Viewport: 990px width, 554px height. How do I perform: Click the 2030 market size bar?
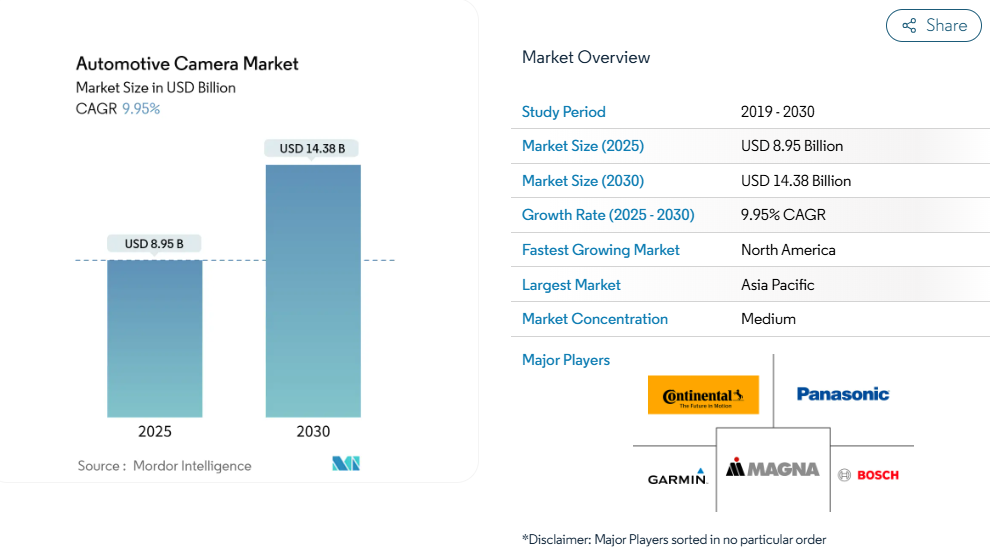click(x=313, y=290)
